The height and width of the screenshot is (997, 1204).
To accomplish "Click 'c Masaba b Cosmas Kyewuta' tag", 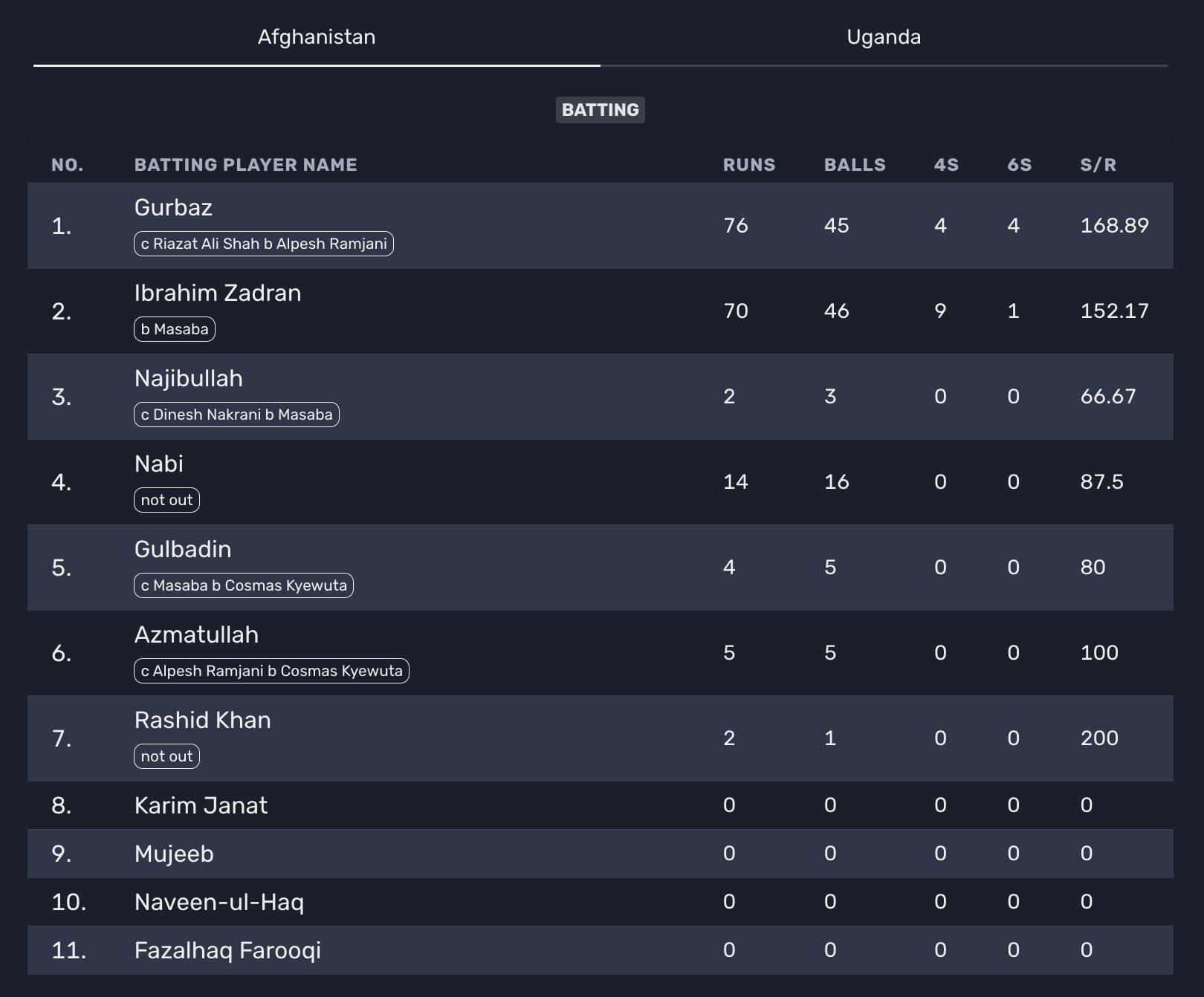I will tap(244, 585).
